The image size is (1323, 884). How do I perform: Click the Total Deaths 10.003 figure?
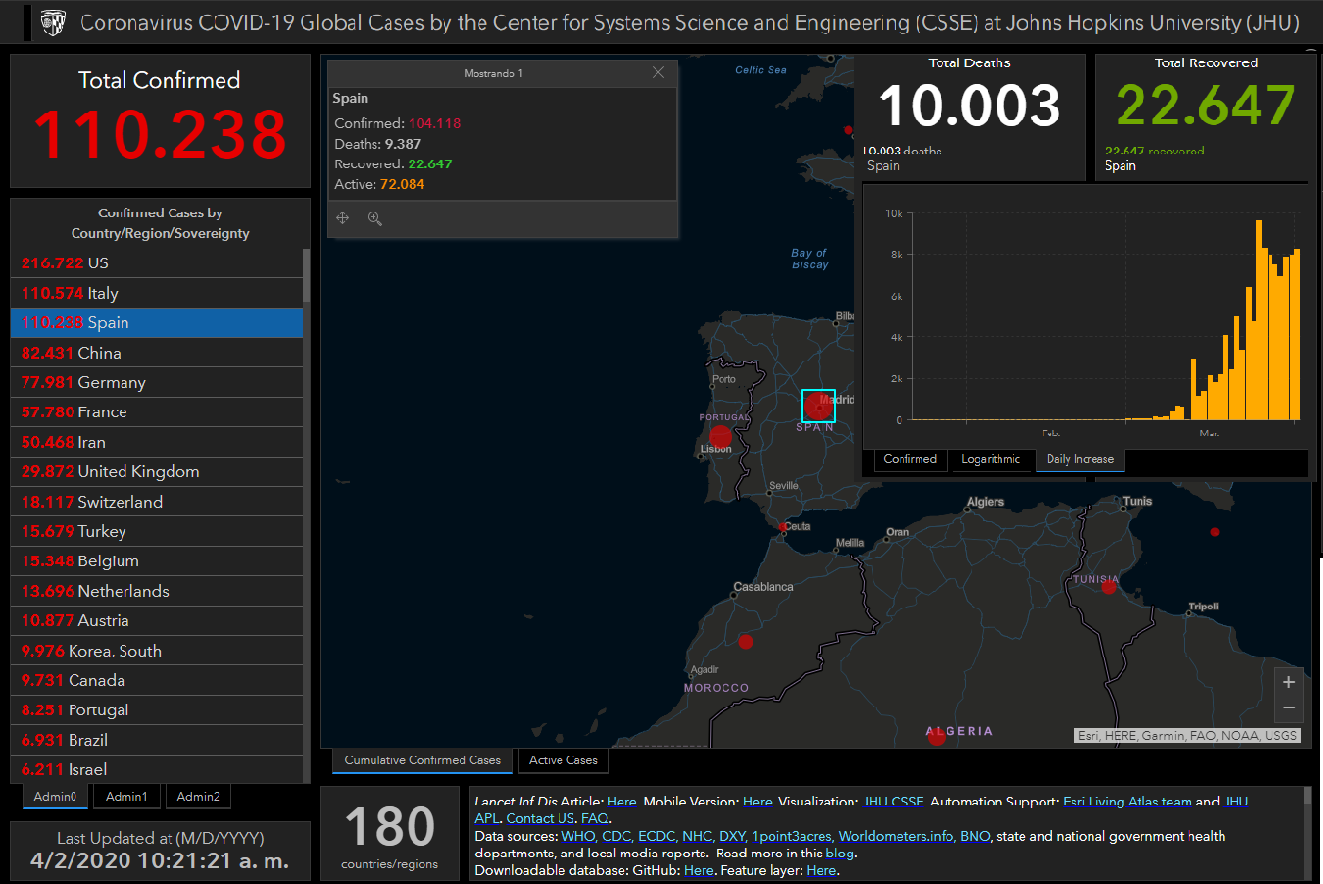[x=970, y=105]
